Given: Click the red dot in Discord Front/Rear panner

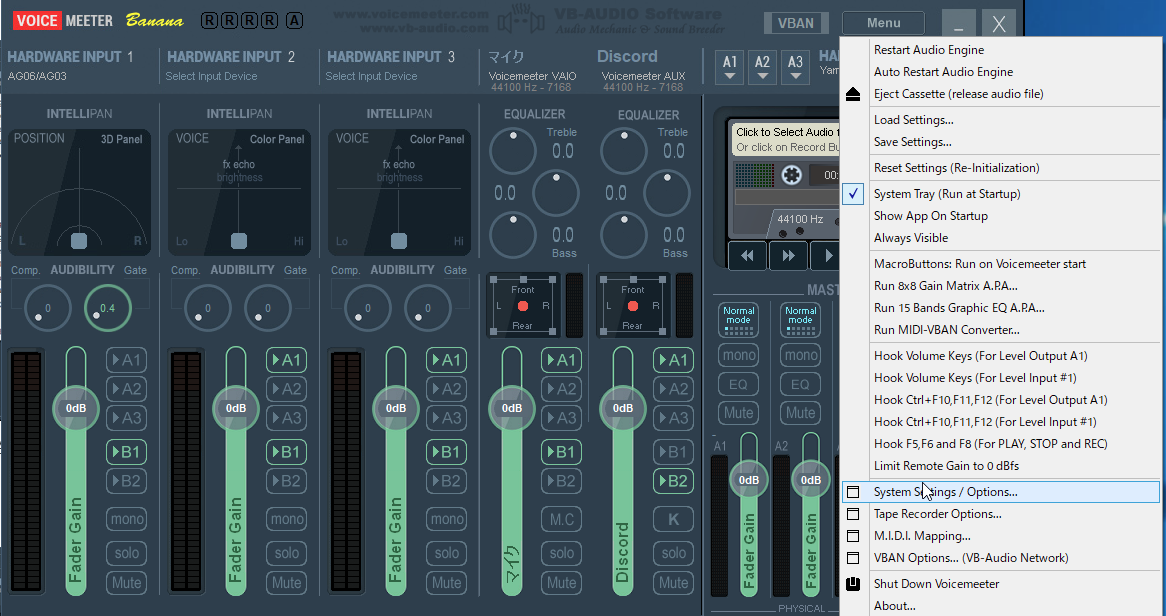Looking at the screenshot, I should click(633, 306).
